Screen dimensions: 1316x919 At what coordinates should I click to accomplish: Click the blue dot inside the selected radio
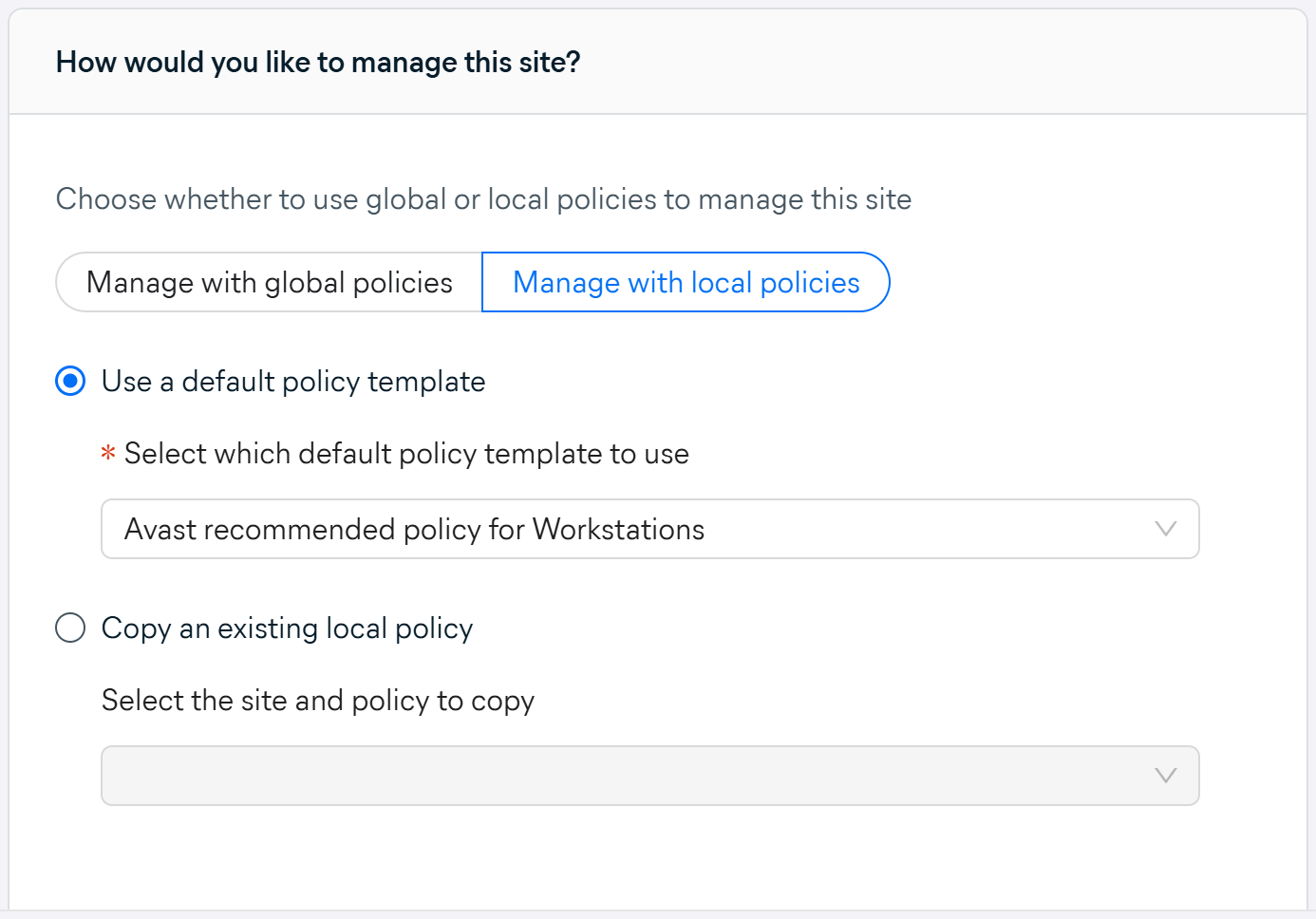pos(70,382)
